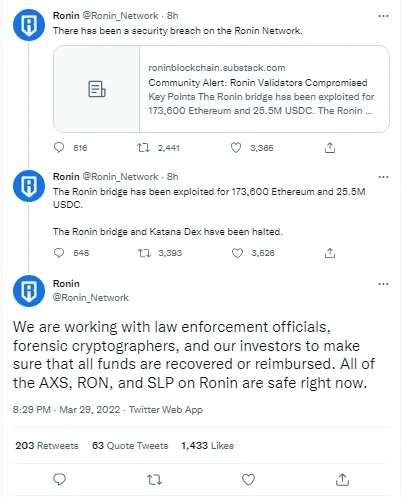Open more options on second tweet
Viewport: 405px width, 497px height.
383,177
